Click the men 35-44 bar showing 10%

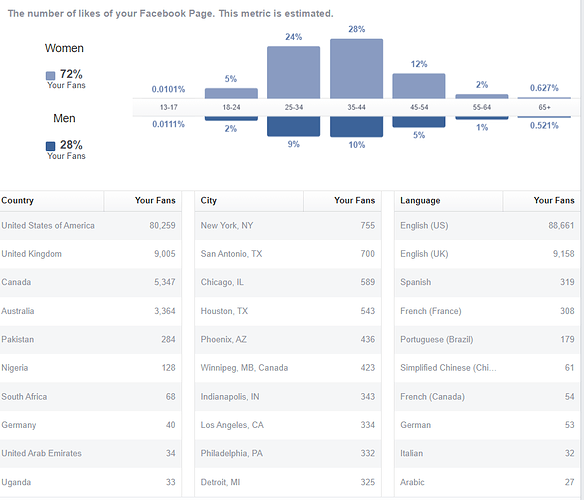click(x=356, y=127)
